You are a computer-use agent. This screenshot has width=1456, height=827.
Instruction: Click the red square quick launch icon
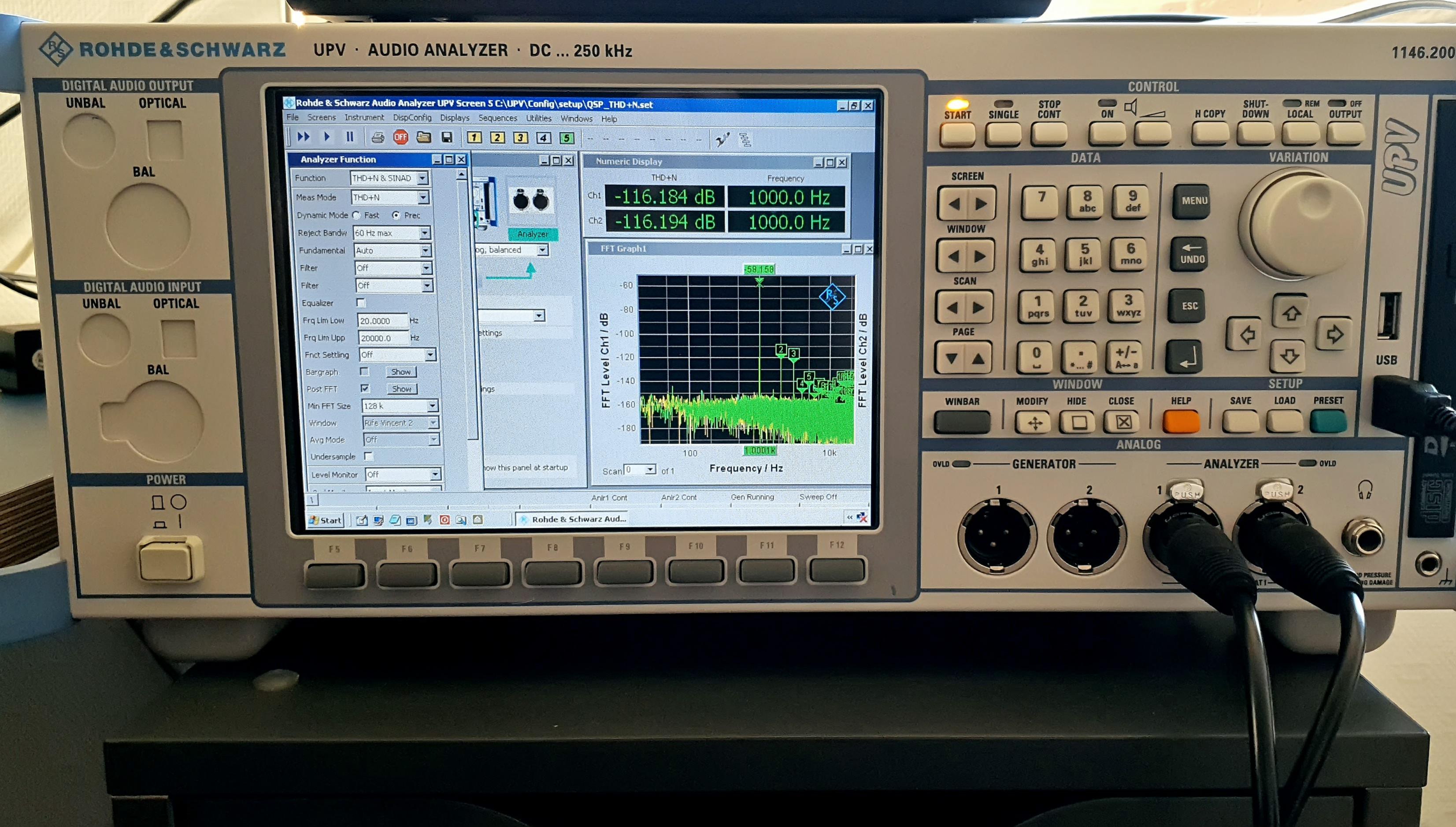445,519
